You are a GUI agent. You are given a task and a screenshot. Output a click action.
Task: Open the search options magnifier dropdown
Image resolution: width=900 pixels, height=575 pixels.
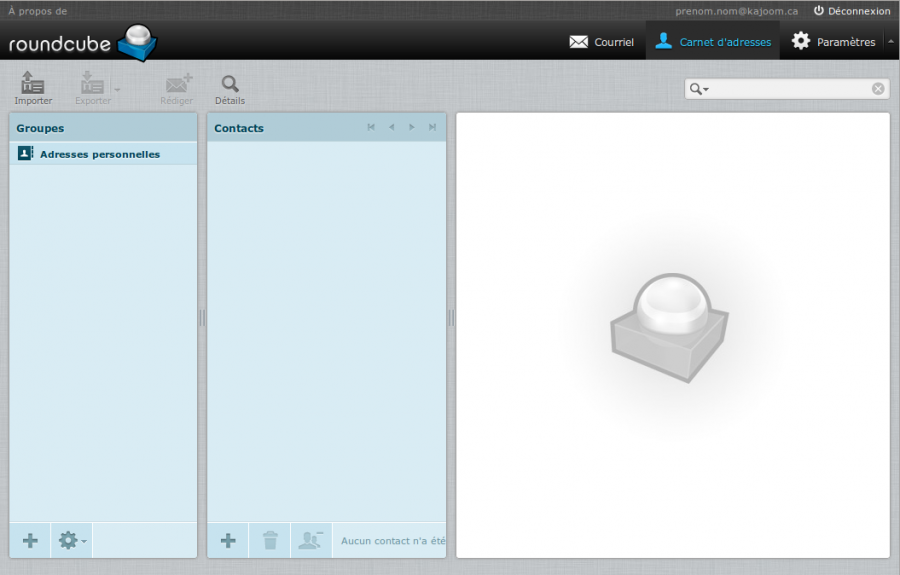[699, 89]
